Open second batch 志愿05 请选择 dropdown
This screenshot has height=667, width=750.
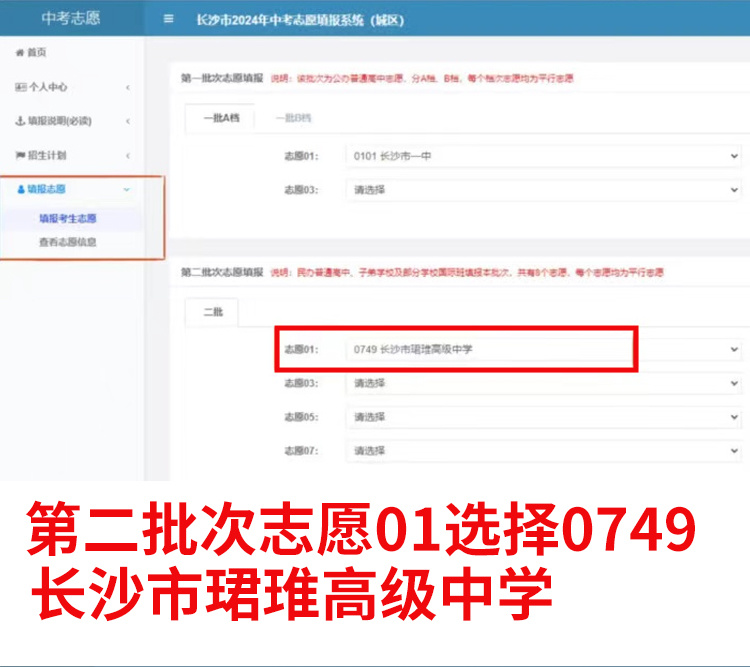[x=544, y=417]
